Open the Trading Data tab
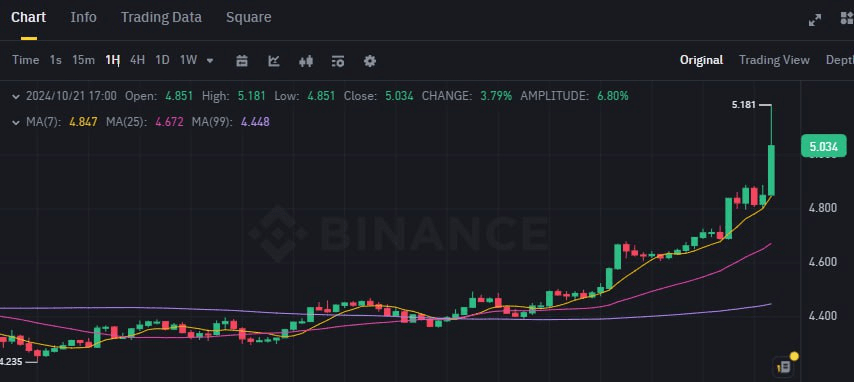This screenshot has height=382, width=854. point(161,17)
